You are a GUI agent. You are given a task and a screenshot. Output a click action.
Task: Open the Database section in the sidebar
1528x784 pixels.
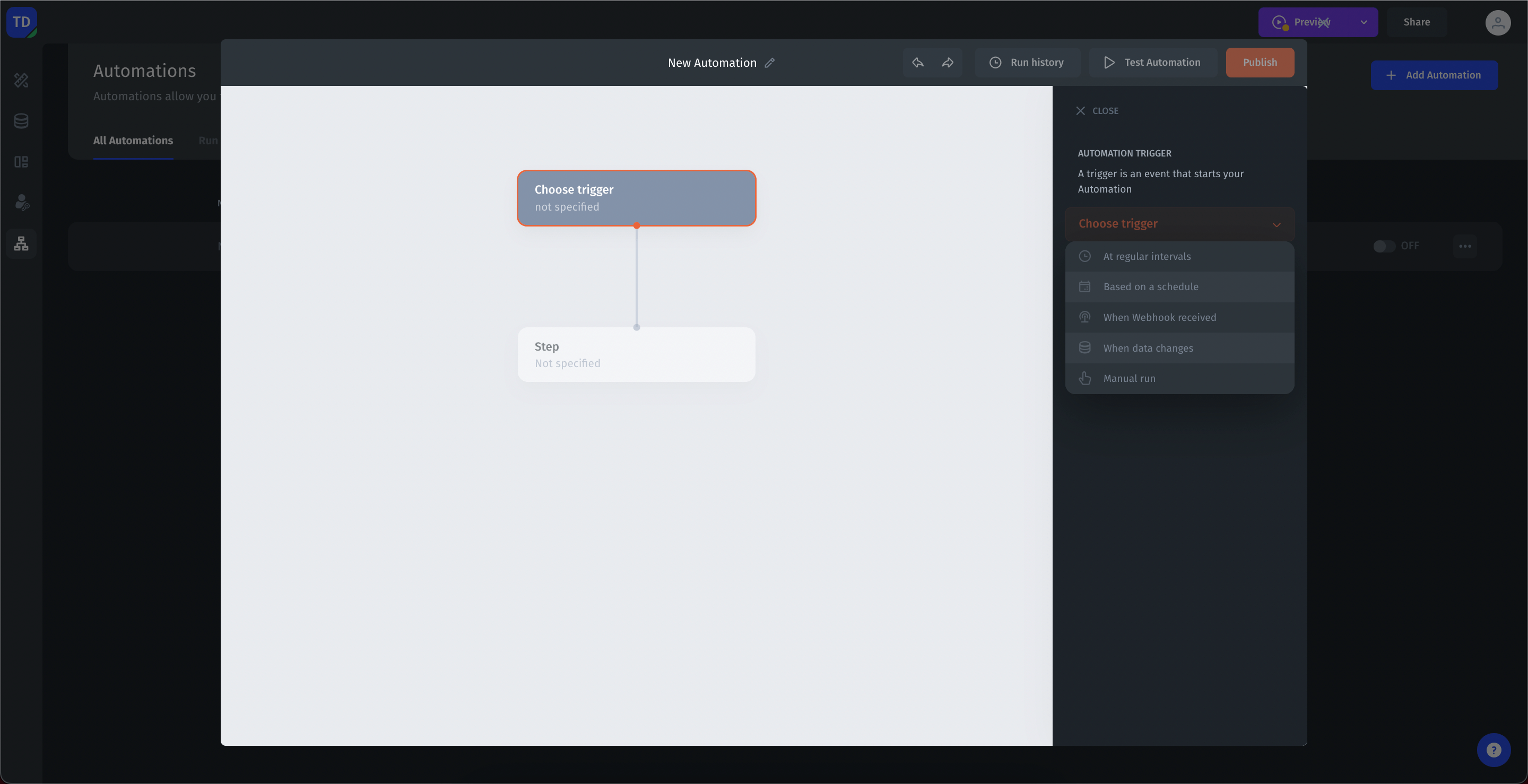pos(21,120)
